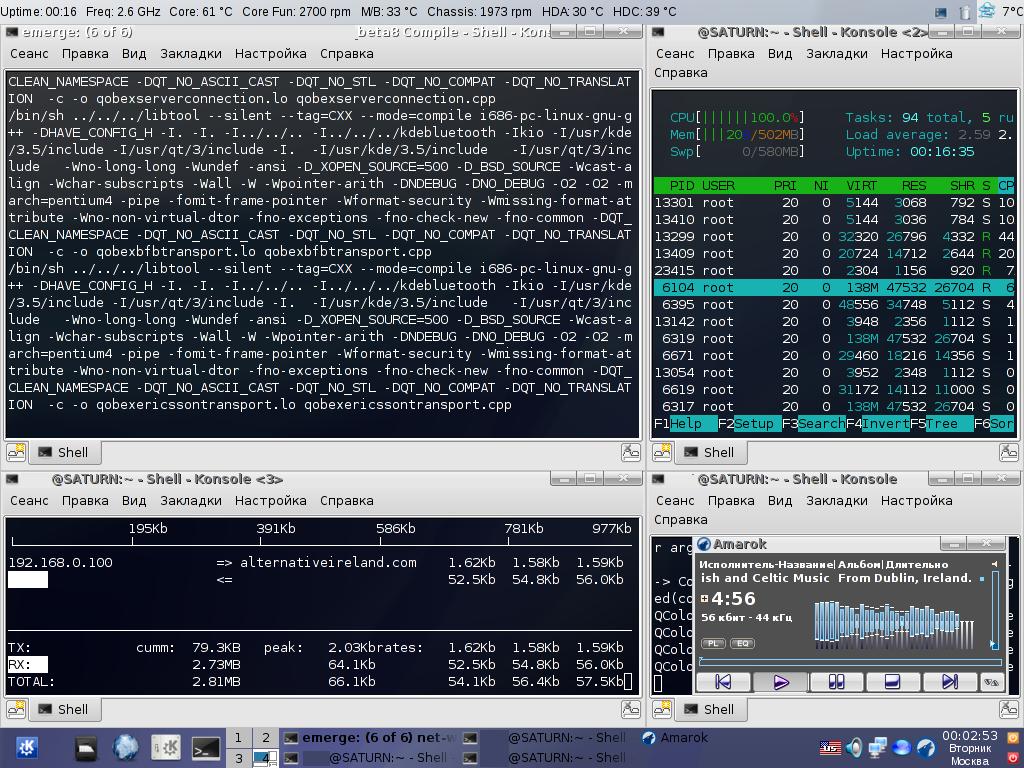
Task: Toggle time display mode next to 4:56
Action: [705, 599]
